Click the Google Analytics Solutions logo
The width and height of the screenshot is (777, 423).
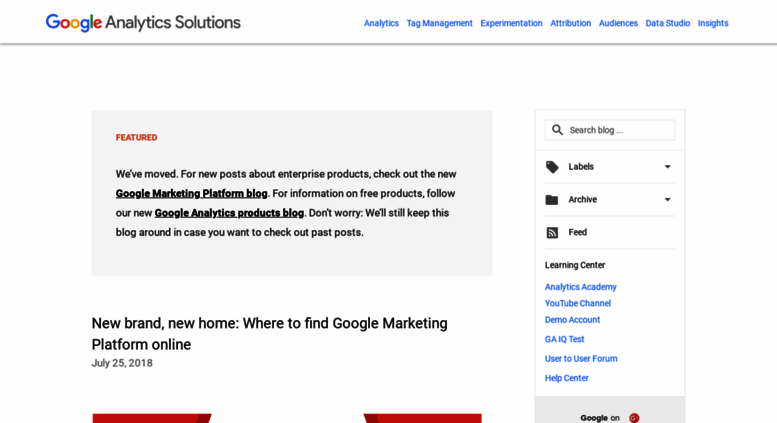tap(143, 22)
